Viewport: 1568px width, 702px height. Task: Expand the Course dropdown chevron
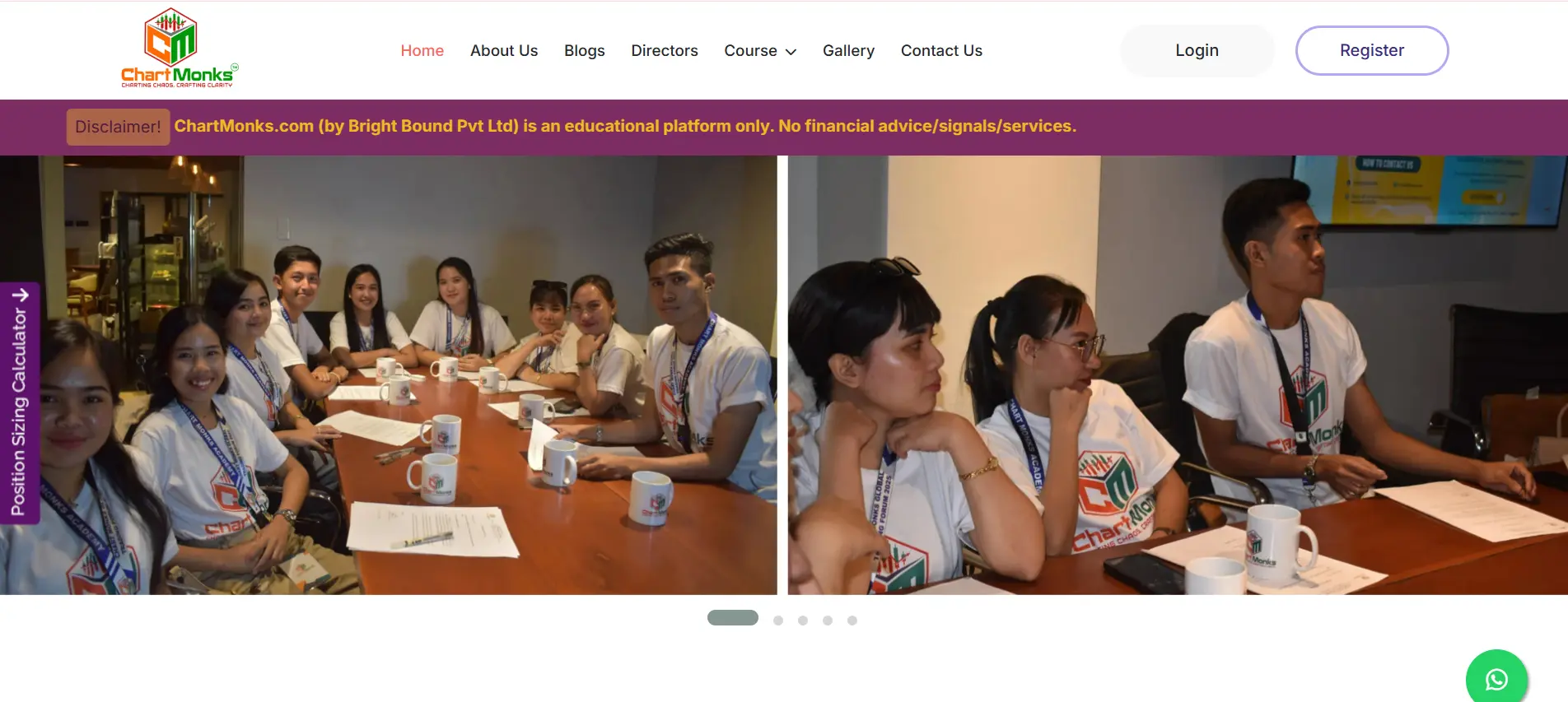[x=791, y=52]
